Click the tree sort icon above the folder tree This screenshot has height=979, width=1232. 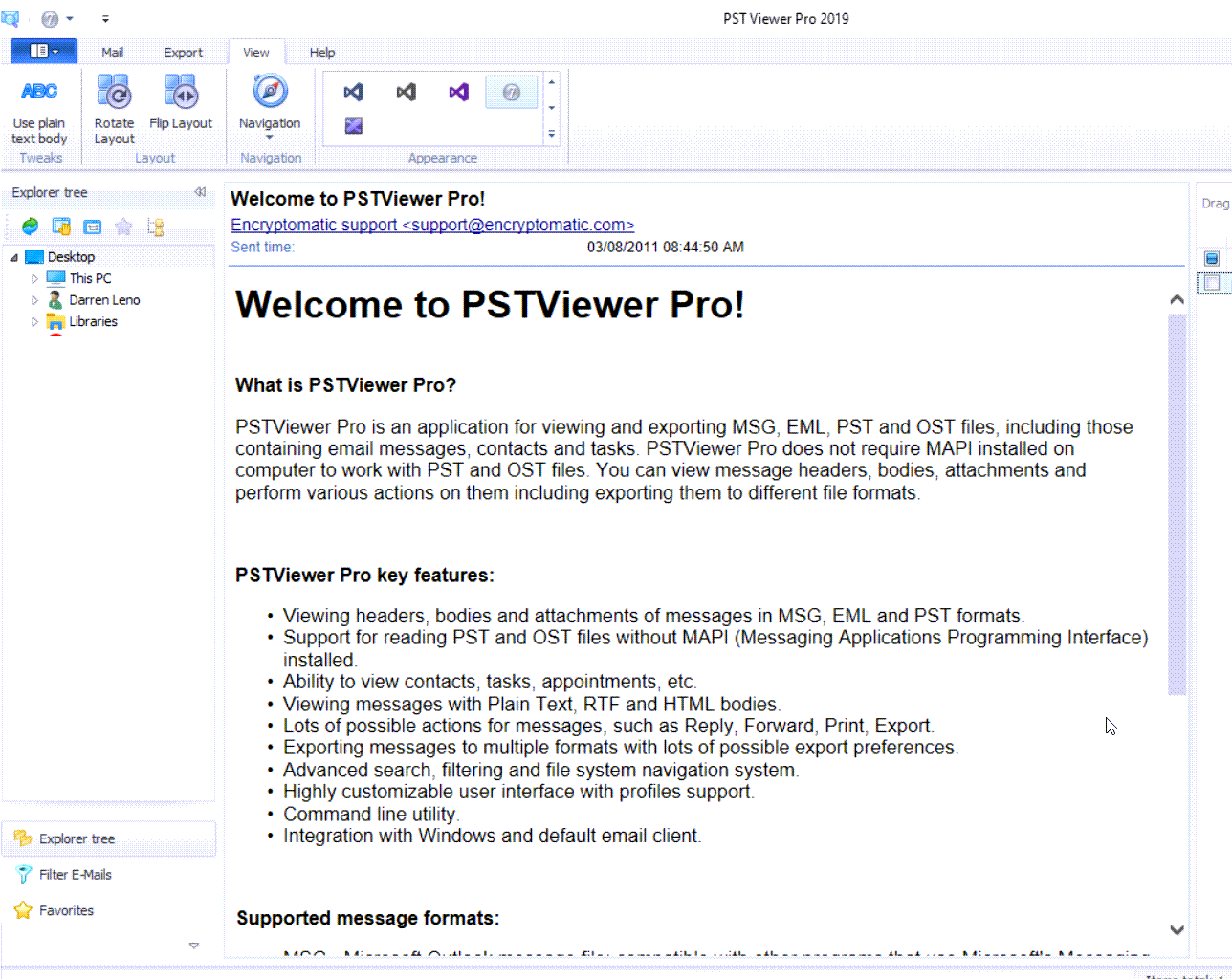[155, 227]
